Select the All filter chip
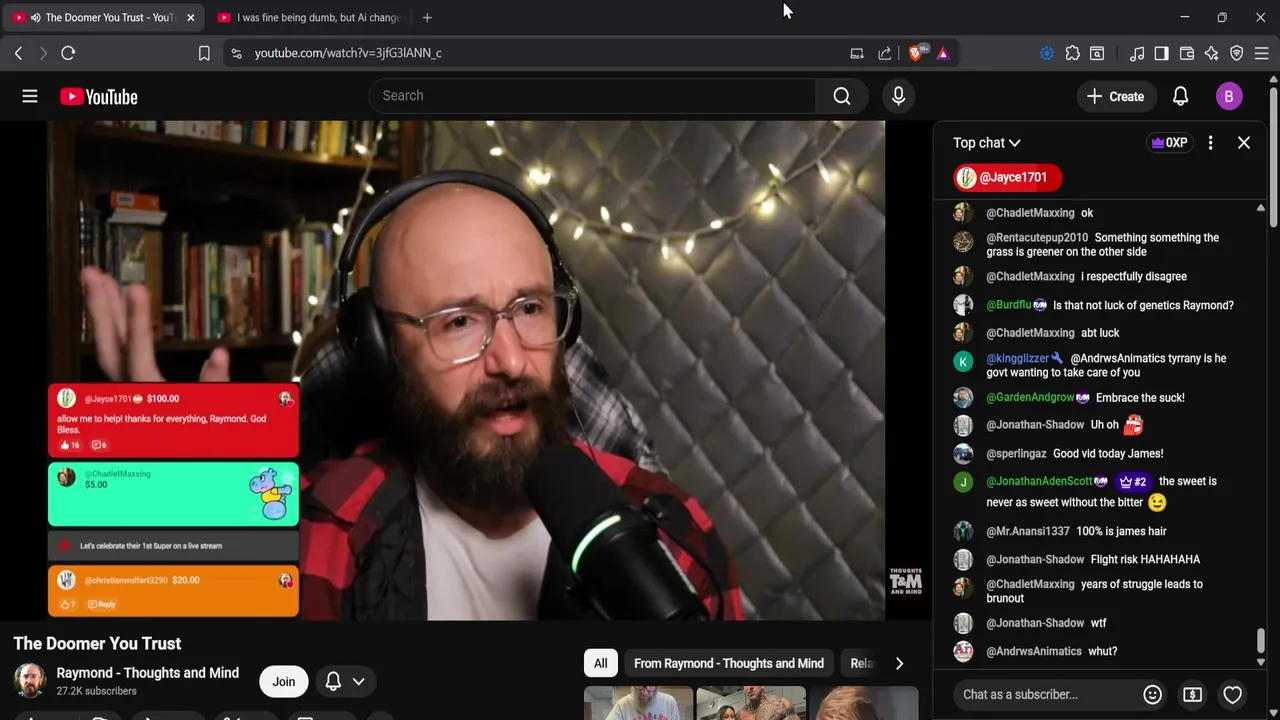This screenshot has width=1280, height=720. click(x=600, y=663)
